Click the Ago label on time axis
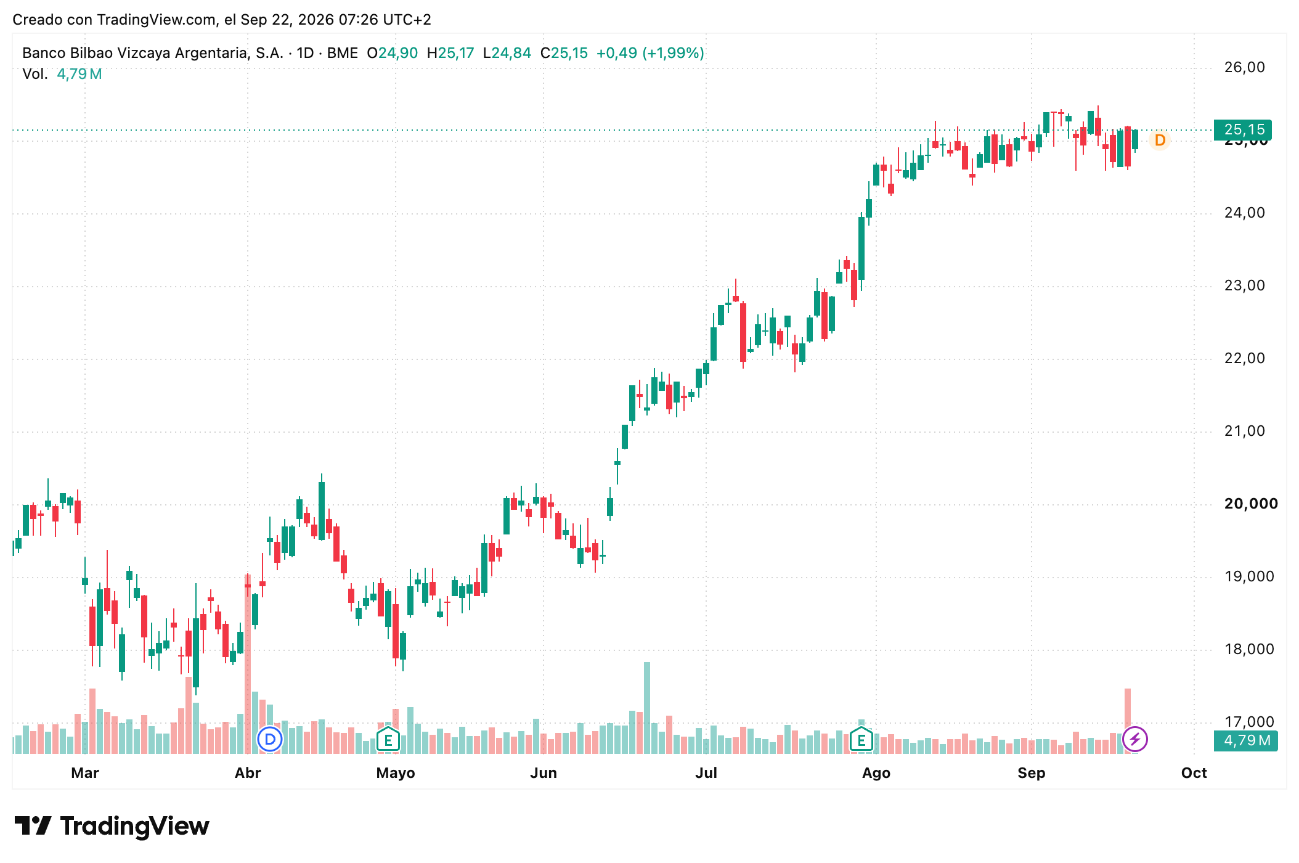This screenshot has width=1299, height=863. (876, 773)
